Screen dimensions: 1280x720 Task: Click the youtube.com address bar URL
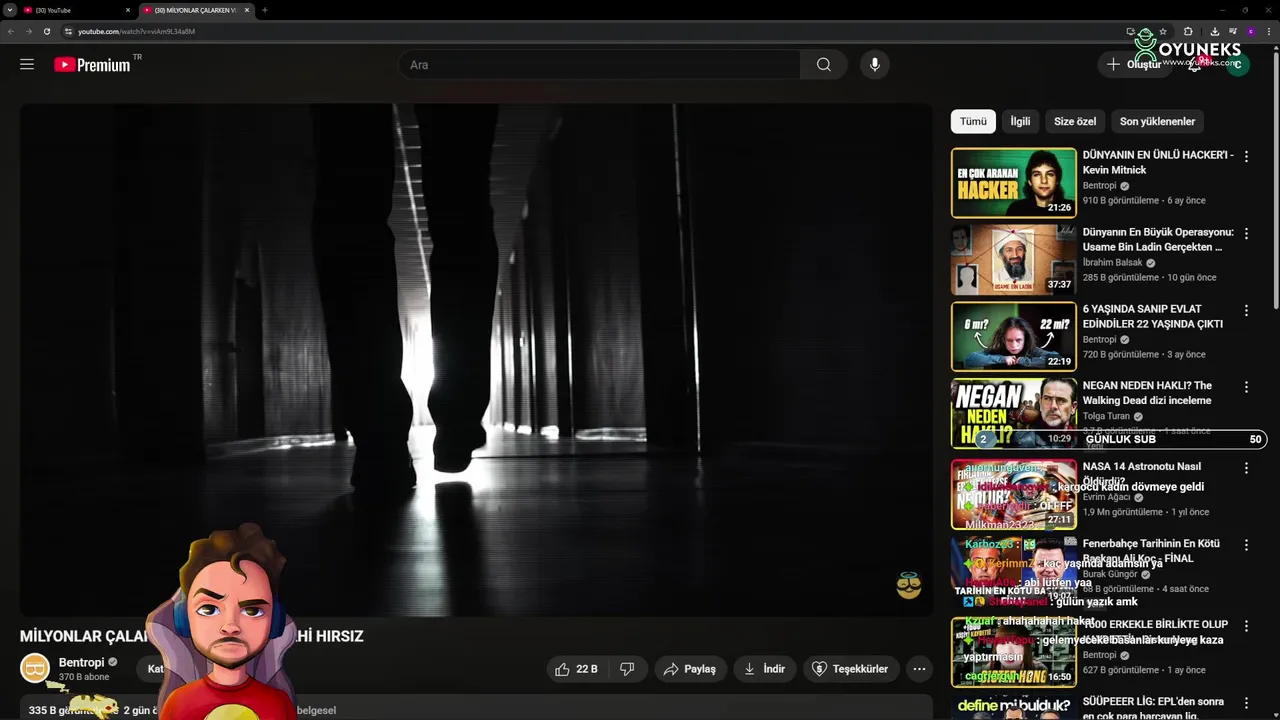(x=136, y=31)
